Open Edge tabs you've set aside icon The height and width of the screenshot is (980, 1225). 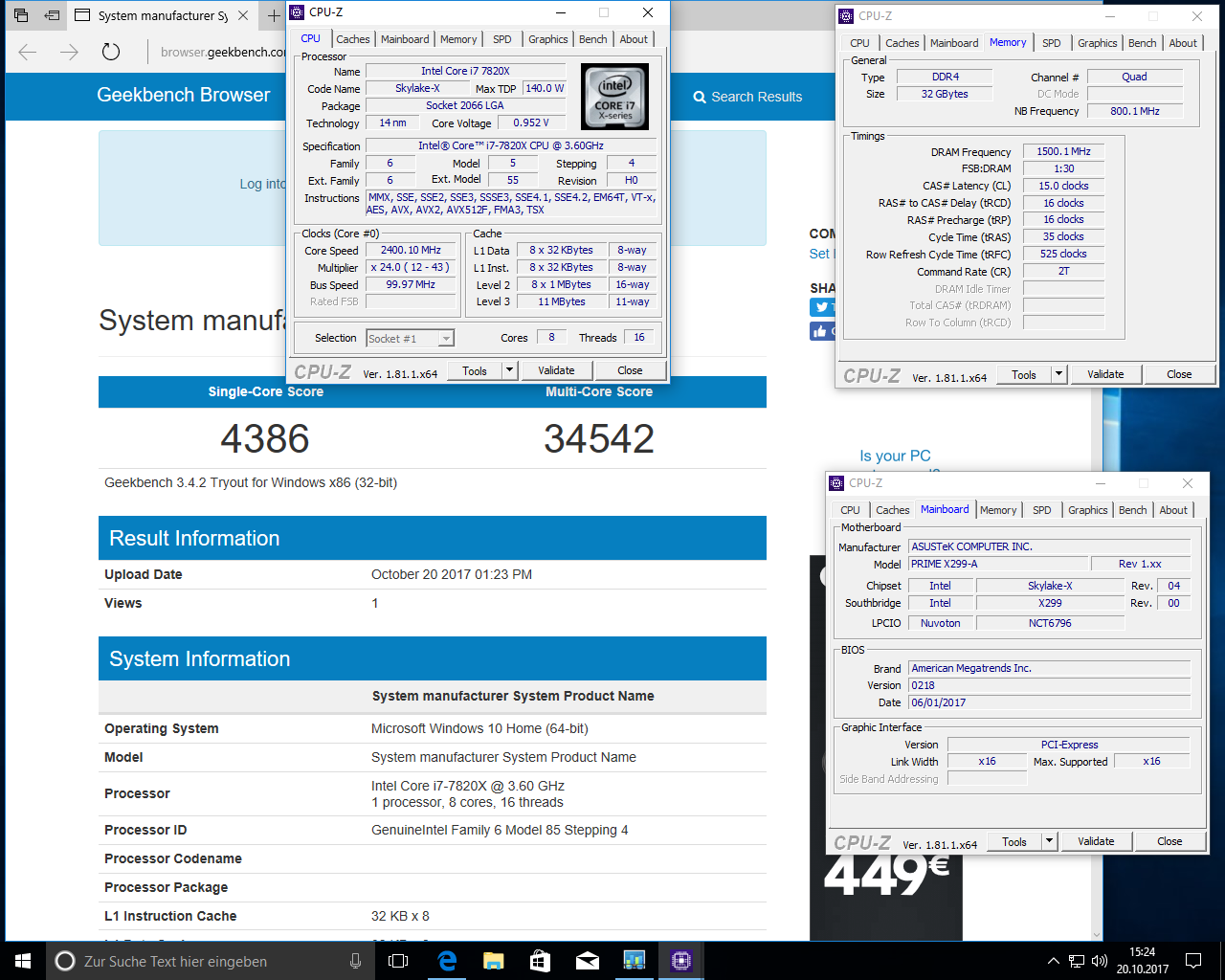20,15
